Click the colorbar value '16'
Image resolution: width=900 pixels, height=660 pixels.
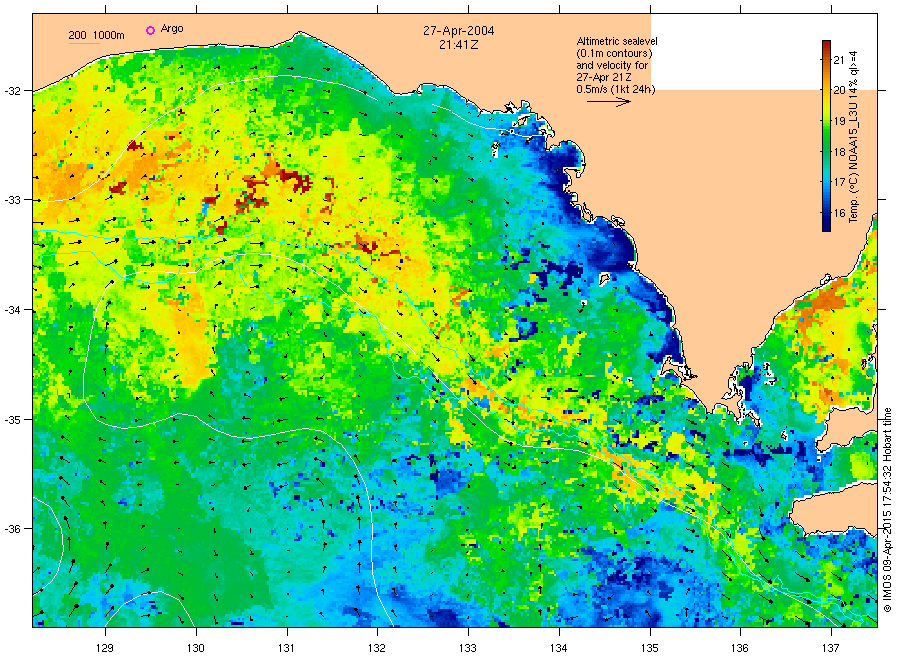click(839, 213)
